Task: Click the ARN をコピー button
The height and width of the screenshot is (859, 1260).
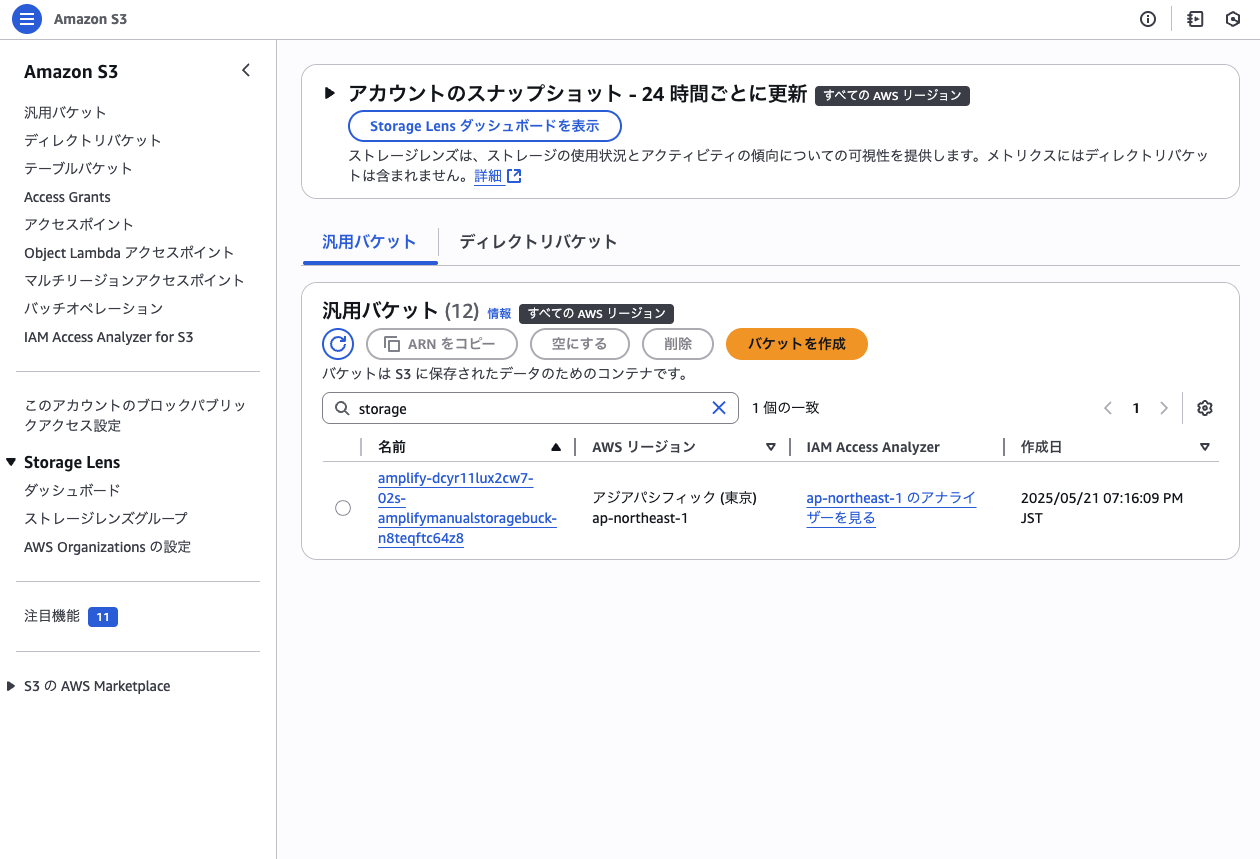Action: point(442,344)
